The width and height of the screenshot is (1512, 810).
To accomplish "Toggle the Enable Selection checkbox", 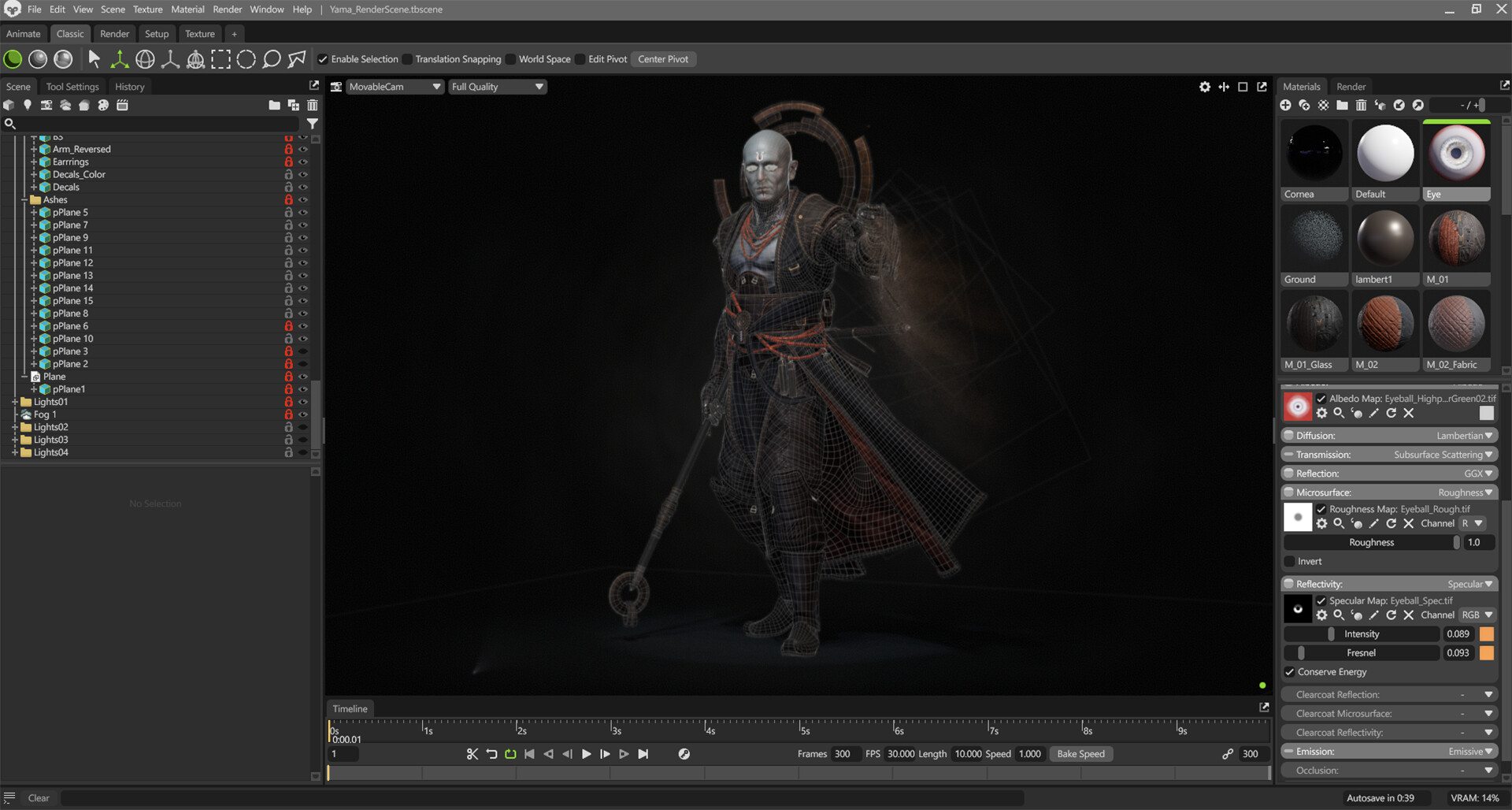I will [323, 59].
